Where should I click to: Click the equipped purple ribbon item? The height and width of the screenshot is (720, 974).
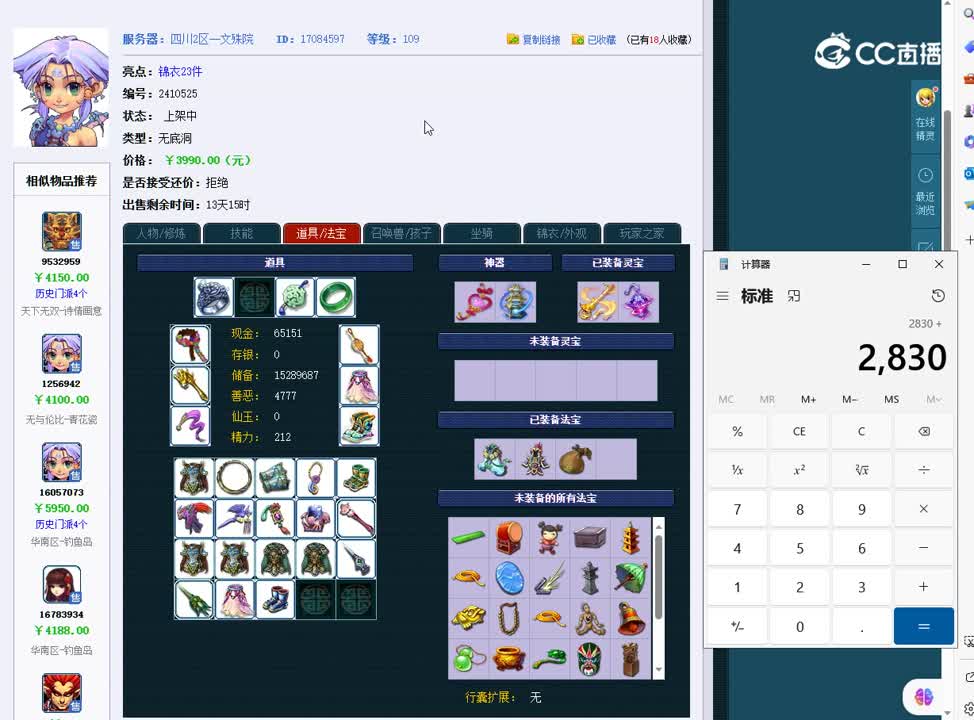(190, 426)
